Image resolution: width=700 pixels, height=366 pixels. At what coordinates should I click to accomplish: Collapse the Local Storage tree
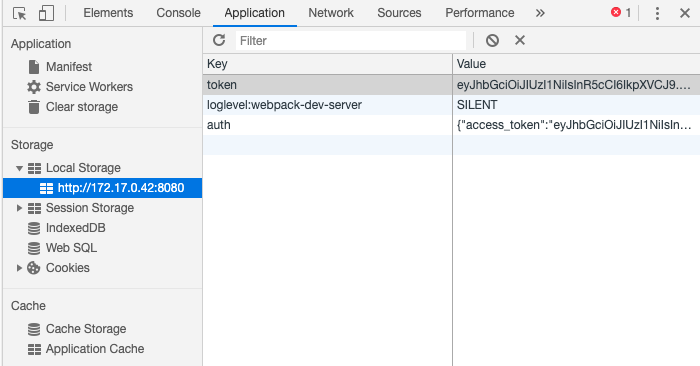tap(19, 168)
